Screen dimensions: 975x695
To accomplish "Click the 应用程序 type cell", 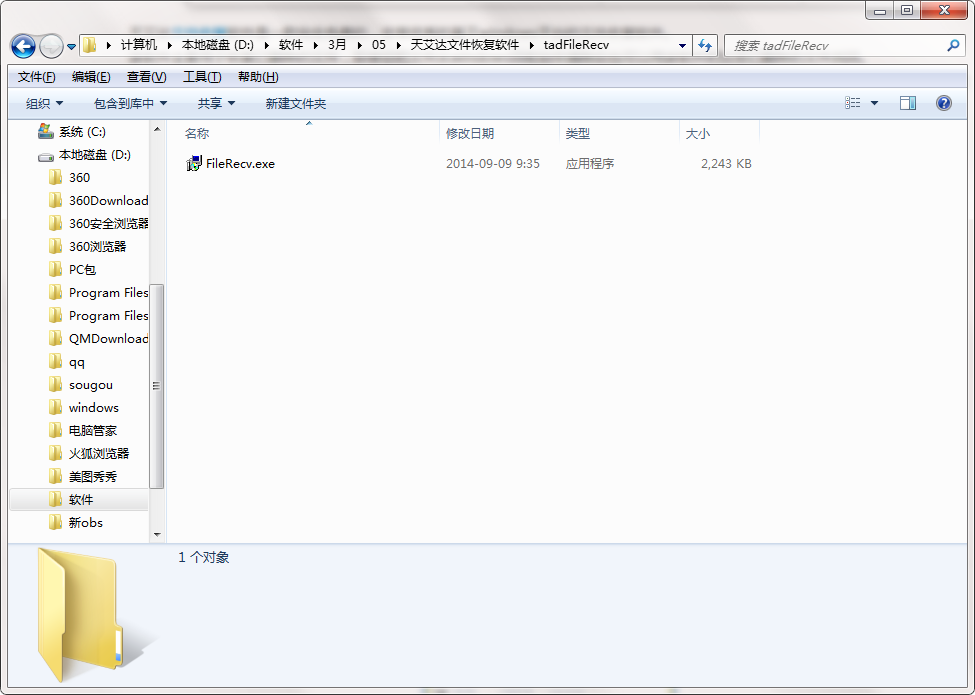I will (x=589, y=163).
